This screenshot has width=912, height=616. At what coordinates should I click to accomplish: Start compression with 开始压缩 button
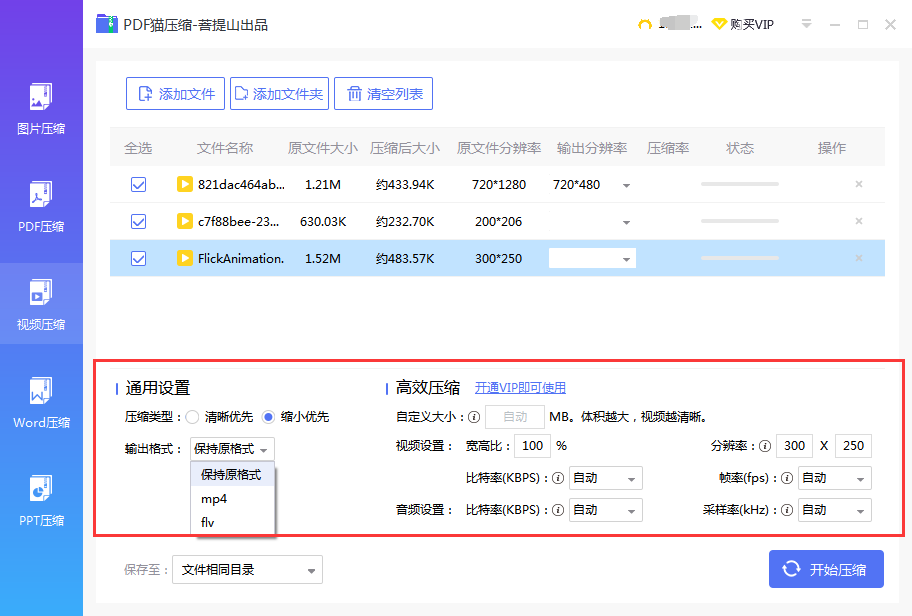click(x=826, y=569)
